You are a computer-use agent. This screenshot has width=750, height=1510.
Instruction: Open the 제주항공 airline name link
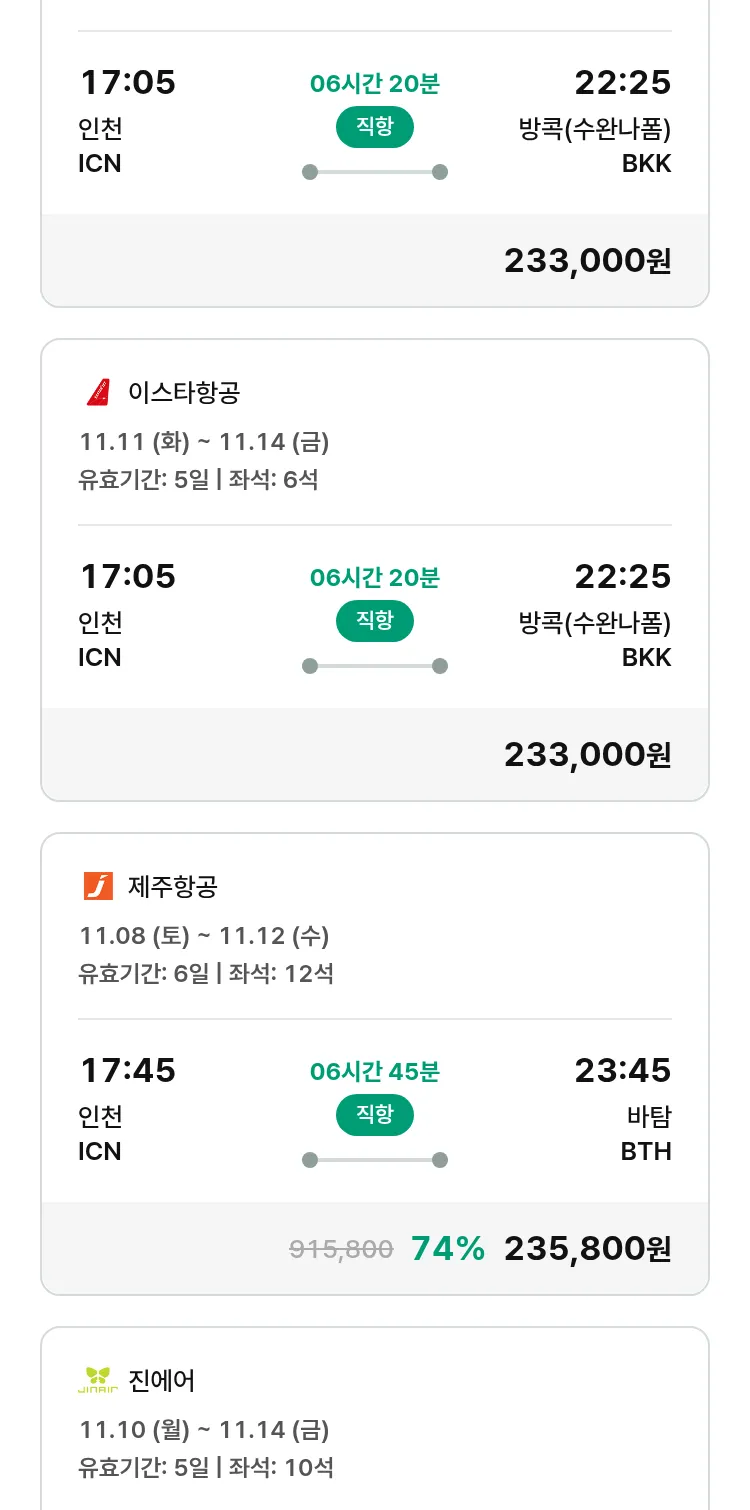[173, 886]
